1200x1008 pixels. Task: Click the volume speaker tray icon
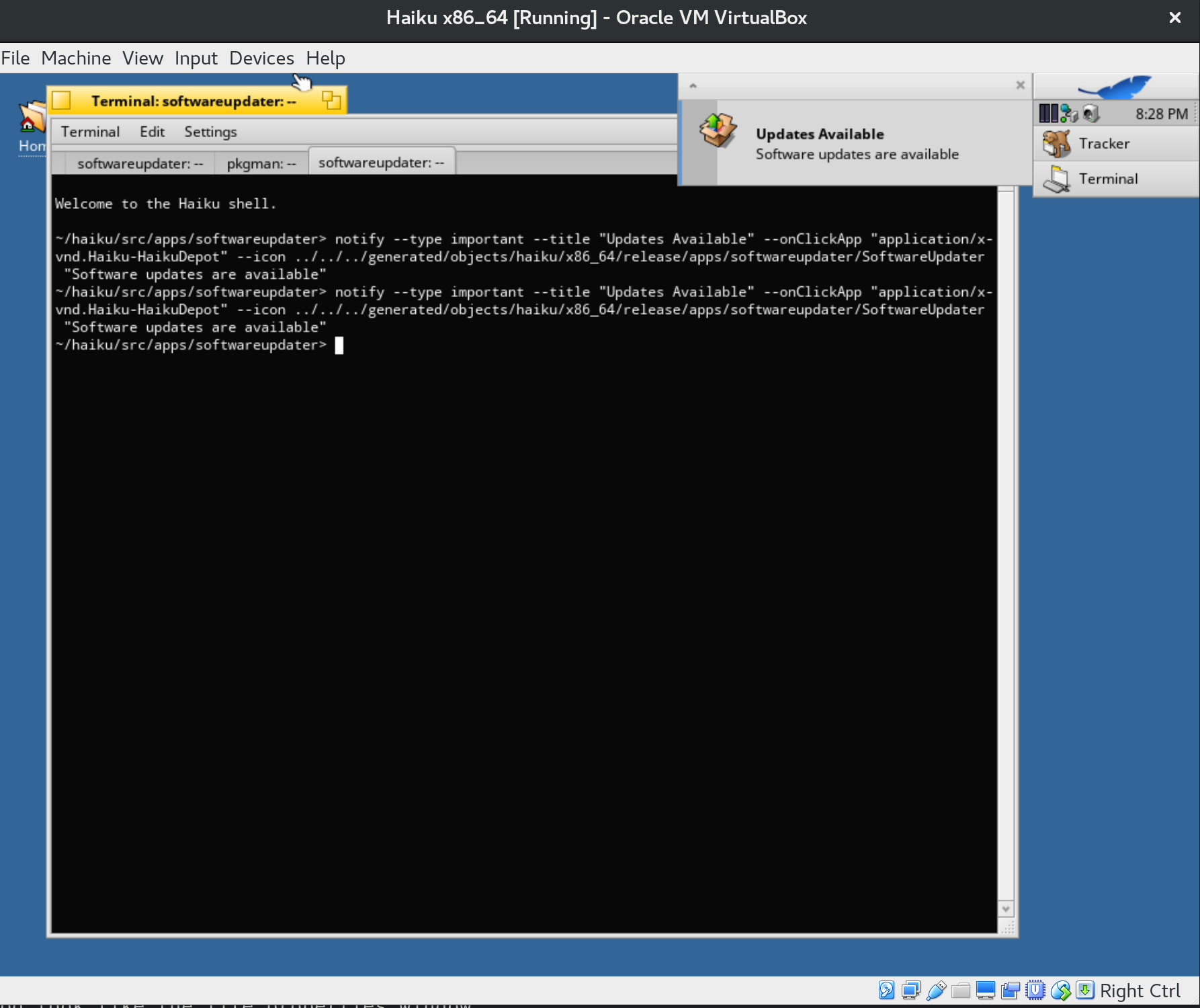[1090, 114]
